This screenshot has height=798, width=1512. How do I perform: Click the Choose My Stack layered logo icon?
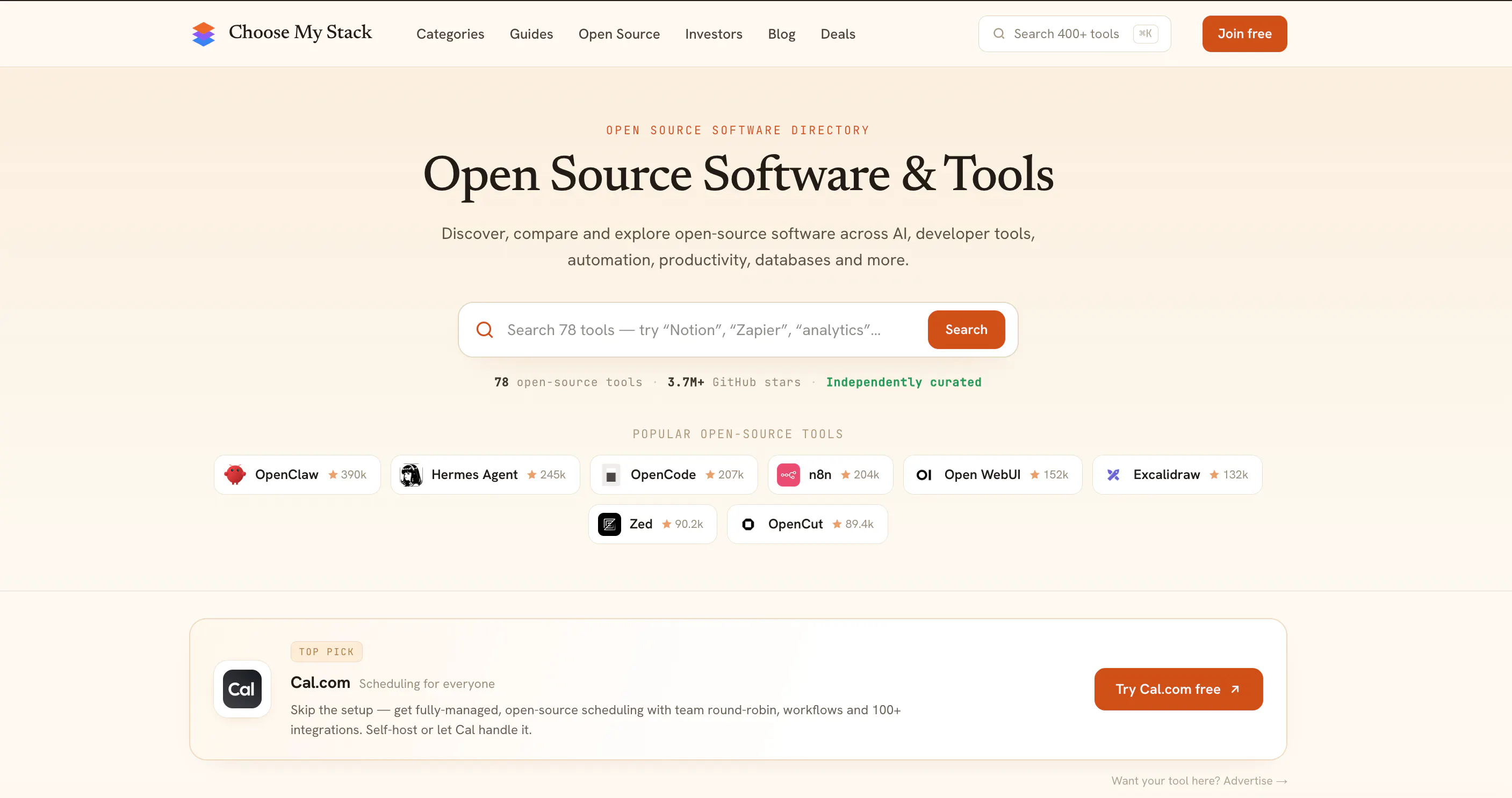(x=203, y=33)
